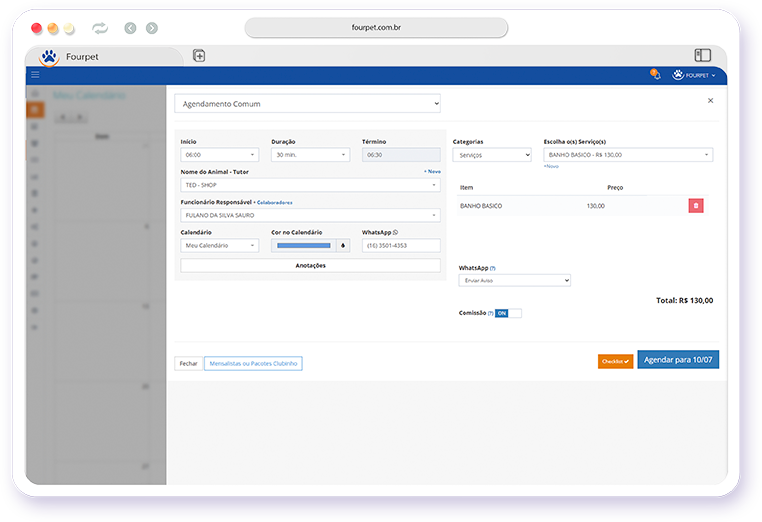762x522 pixels.
Task: Click the help icon next to Comissão
Action: pos(490,313)
